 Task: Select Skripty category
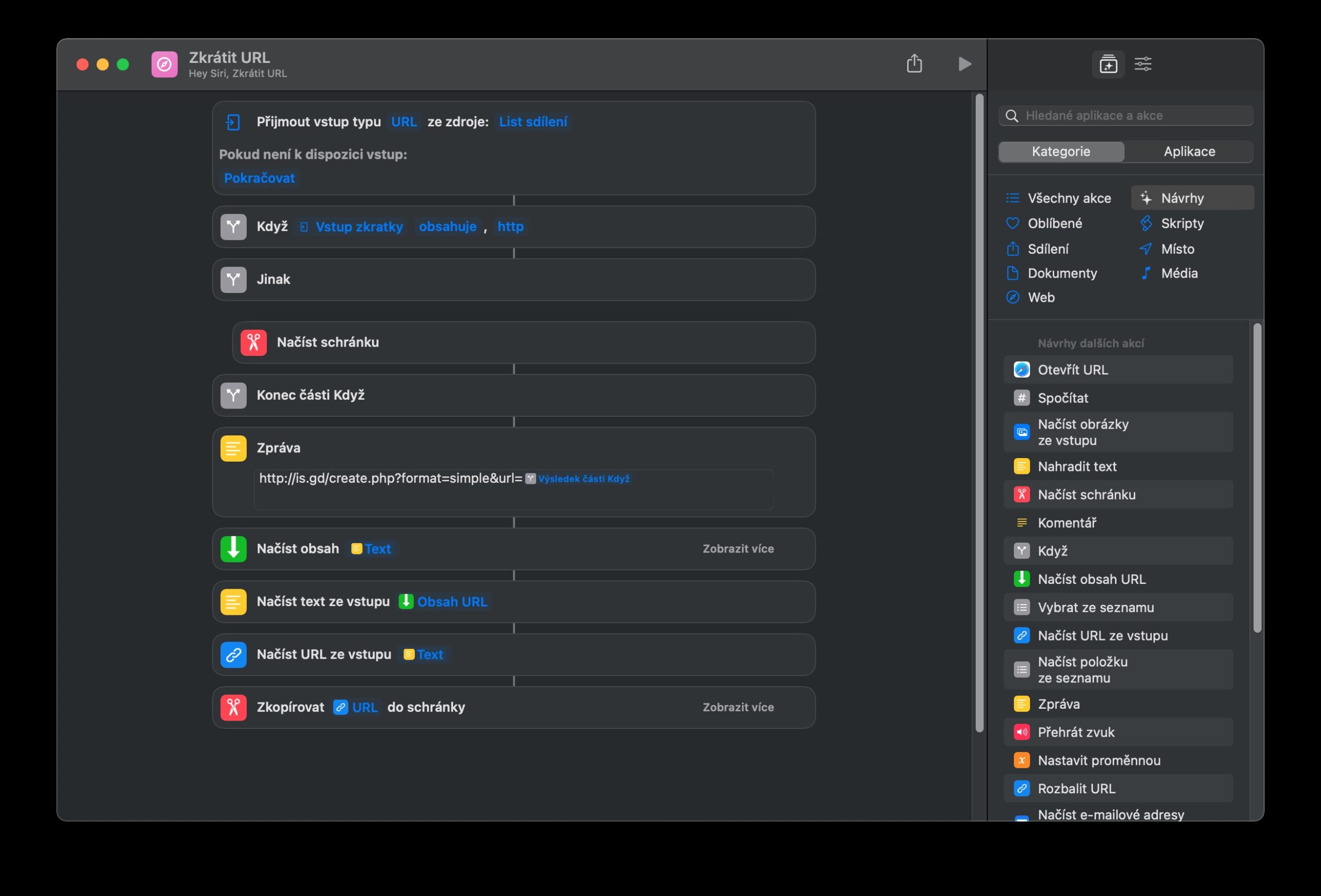tap(1182, 223)
